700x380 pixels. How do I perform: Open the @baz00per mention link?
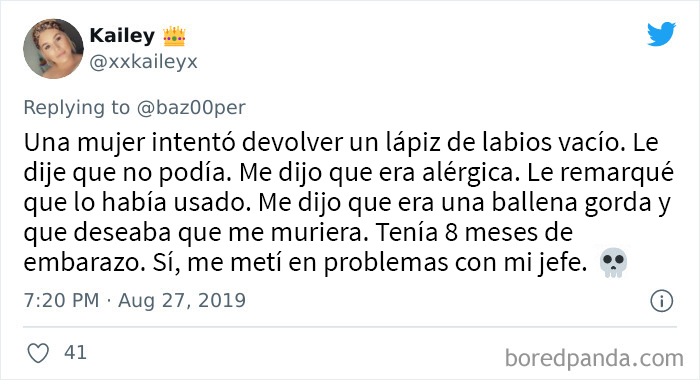pos(191,108)
